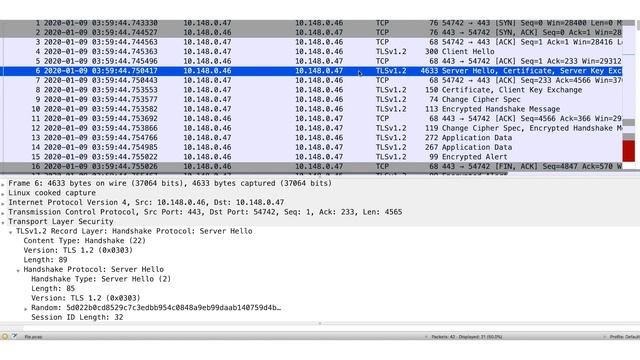
Task: Expand the Internet Protocol Version 4 row
Action: pyautogui.click(x=3, y=203)
